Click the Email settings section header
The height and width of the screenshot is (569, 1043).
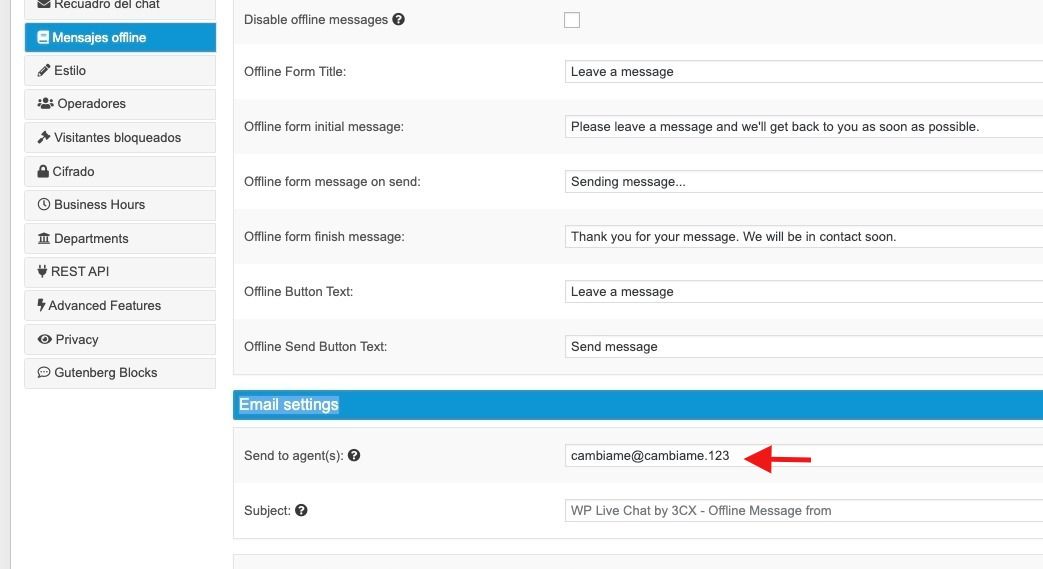(638, 405)
